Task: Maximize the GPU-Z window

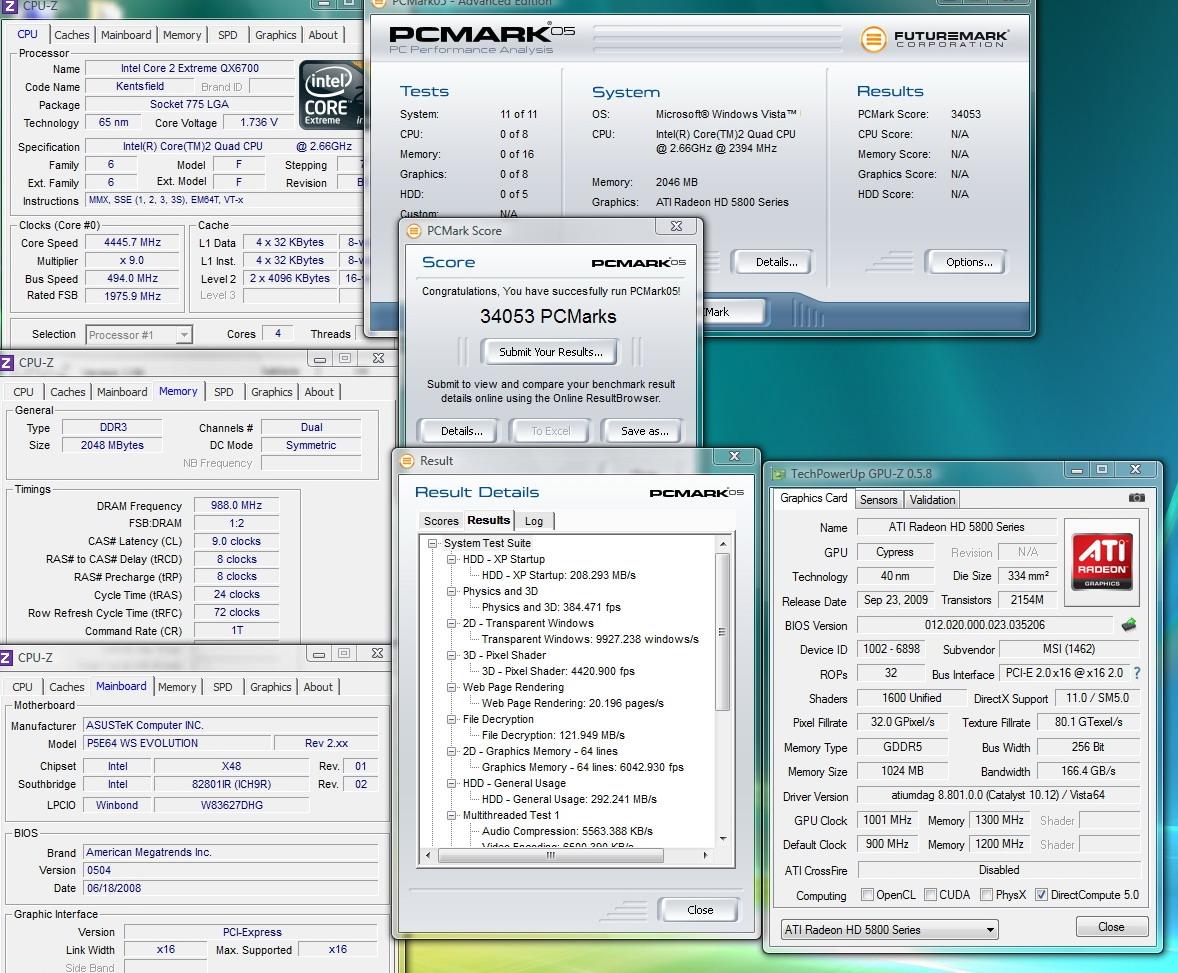Action: click(x=1101, y=470)
